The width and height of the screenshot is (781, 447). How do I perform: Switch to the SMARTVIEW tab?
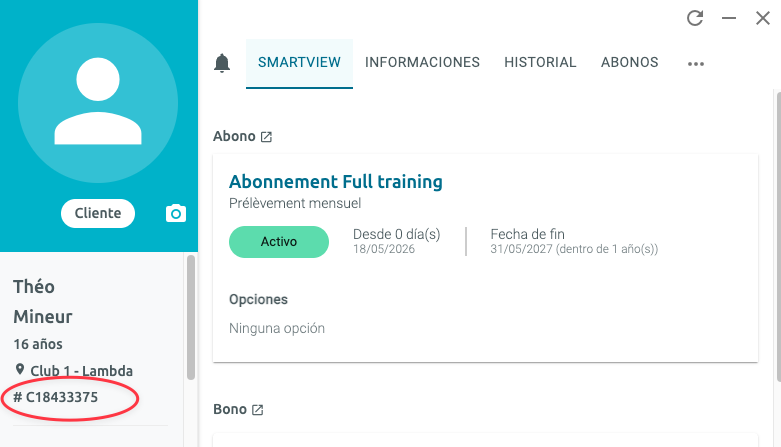(299, 63)
